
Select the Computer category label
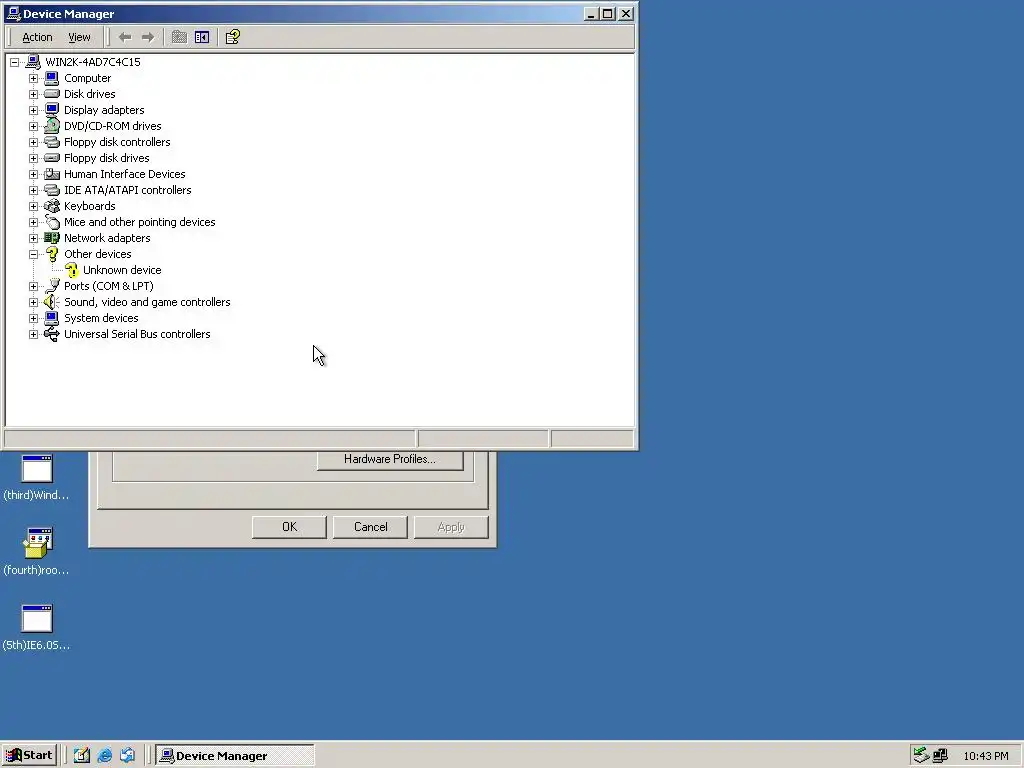point(88,78)
